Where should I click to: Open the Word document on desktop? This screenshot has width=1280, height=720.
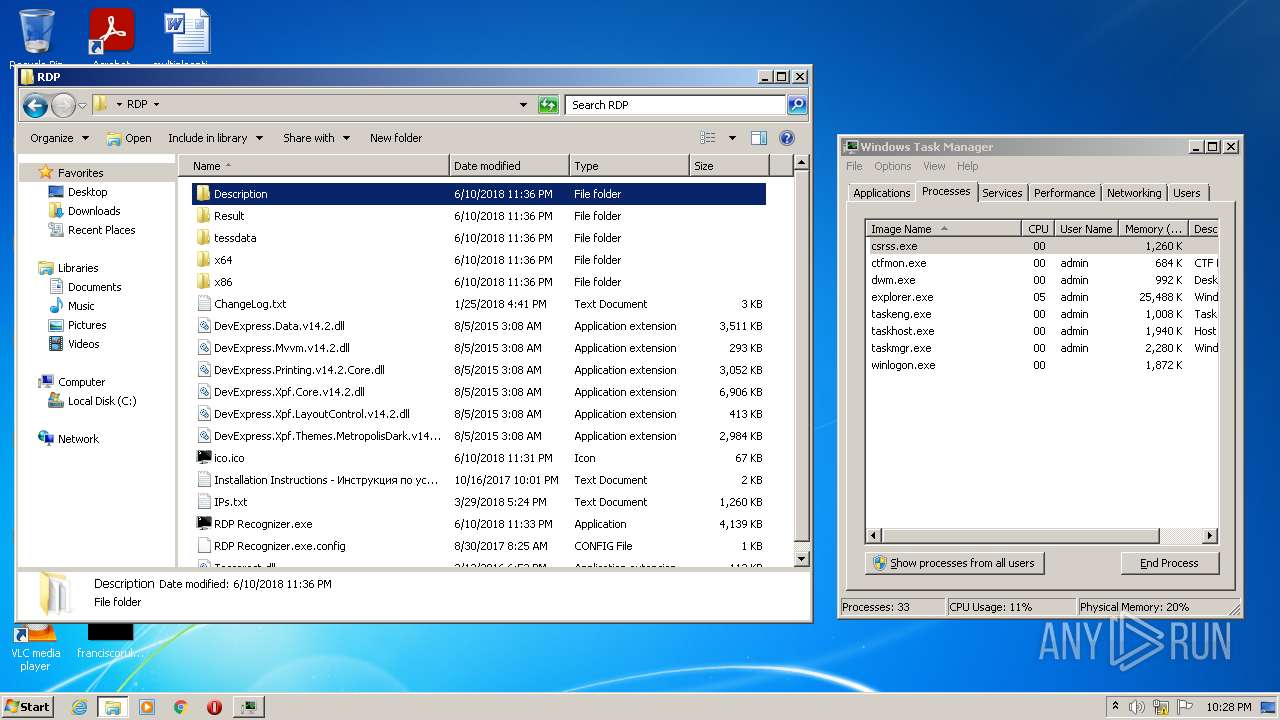[x=187, y=36]
